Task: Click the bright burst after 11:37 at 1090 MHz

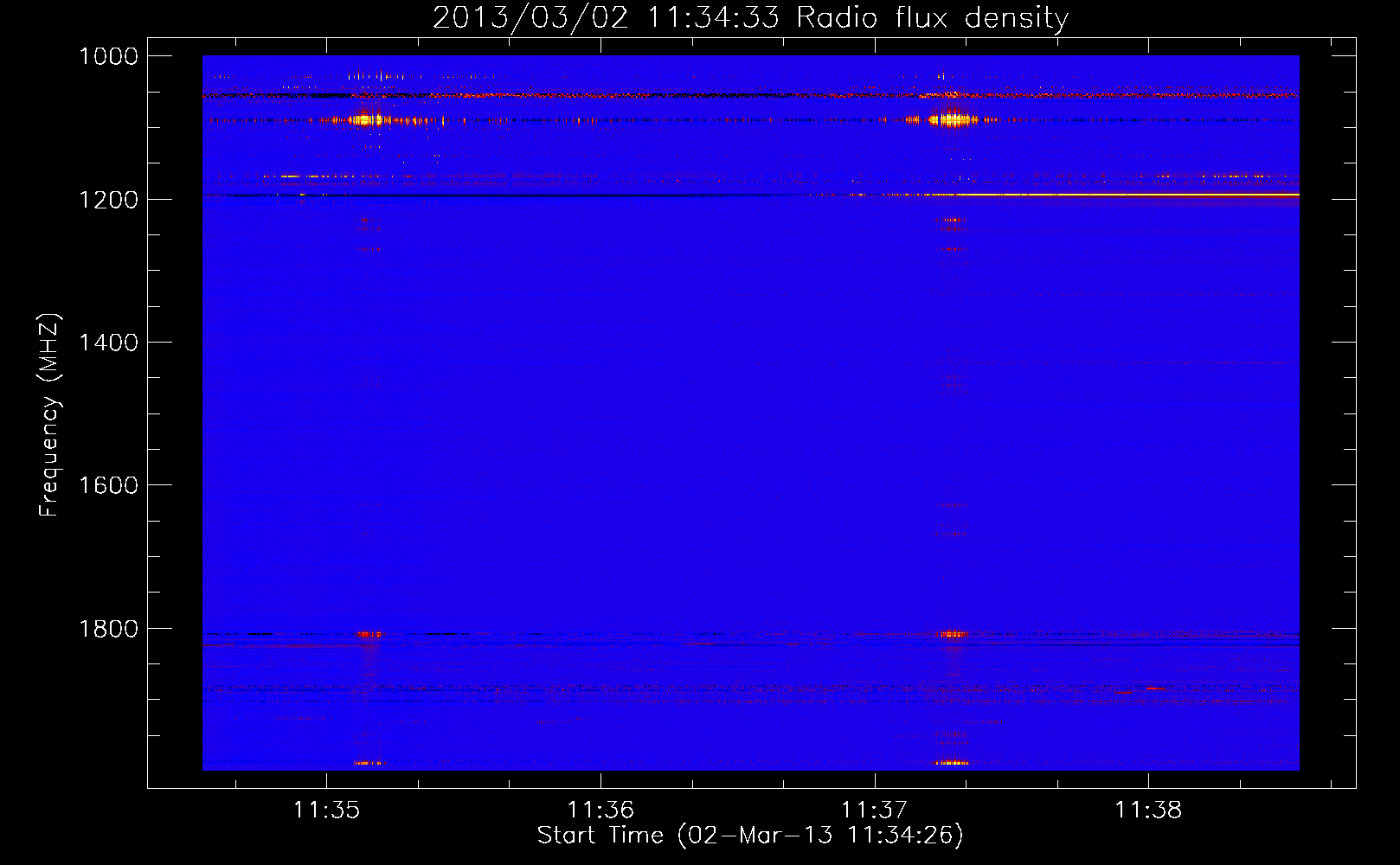Action: click(x=953, y=120)
